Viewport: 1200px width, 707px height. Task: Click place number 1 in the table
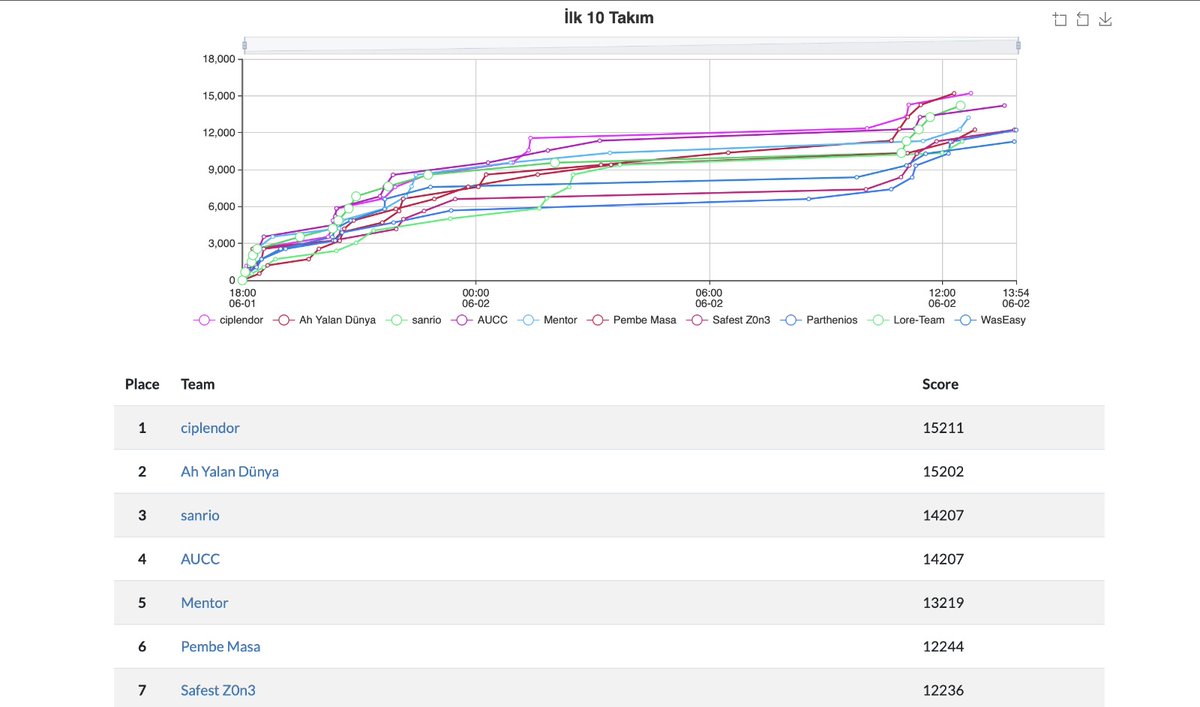coord(142,427)
